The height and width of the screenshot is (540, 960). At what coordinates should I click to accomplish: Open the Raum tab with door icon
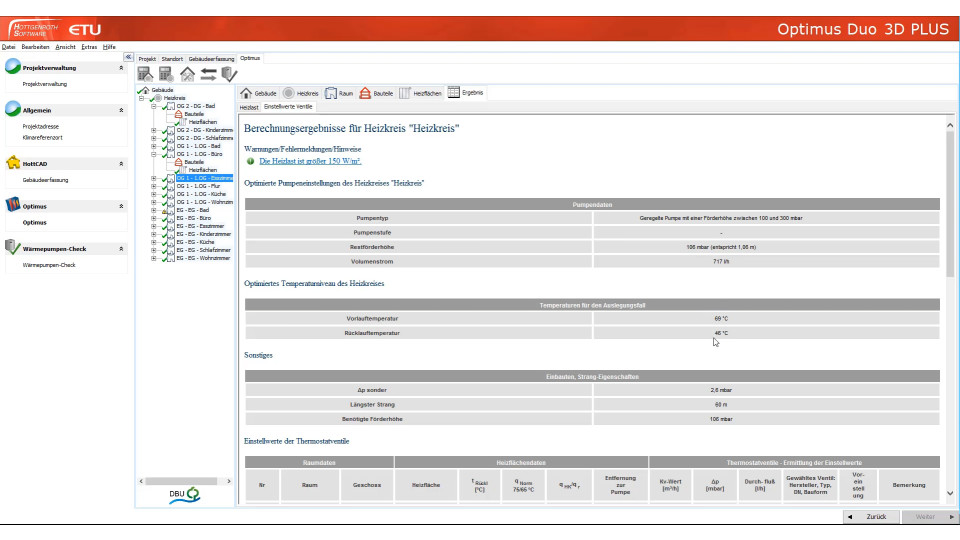point(338,93)
